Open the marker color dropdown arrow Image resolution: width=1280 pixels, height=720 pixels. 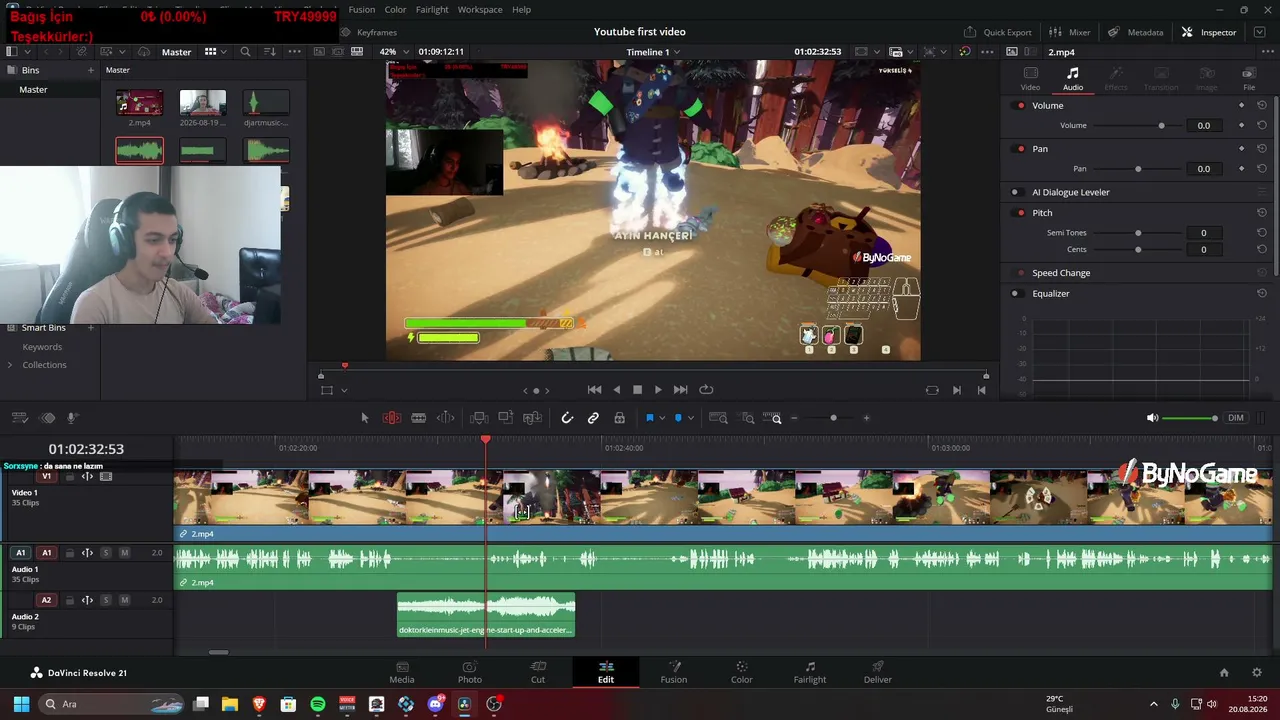690,418
